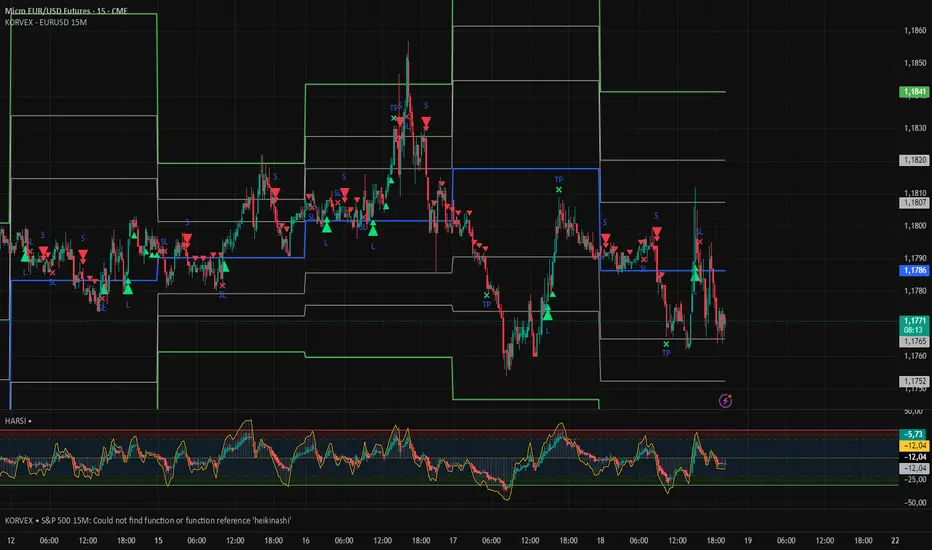Click the HARSI indicator label
The image size is (932, 550).
pos(17,420)
